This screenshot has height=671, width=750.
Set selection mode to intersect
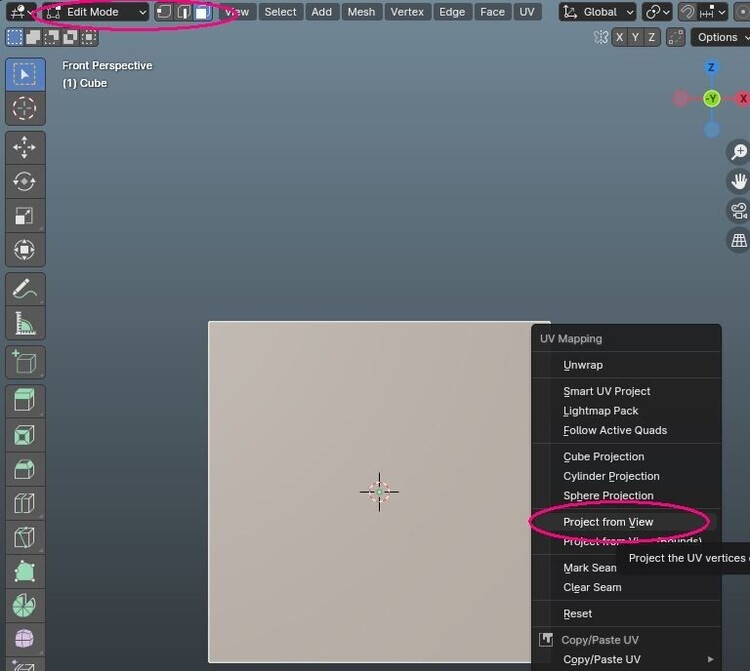[x=89, y=37]
